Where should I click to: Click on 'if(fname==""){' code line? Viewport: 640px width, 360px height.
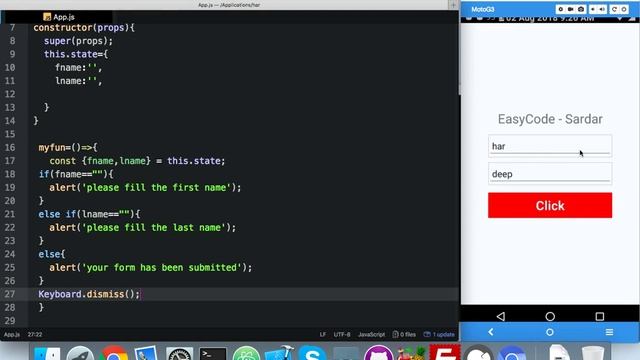[x=76, y=174]
